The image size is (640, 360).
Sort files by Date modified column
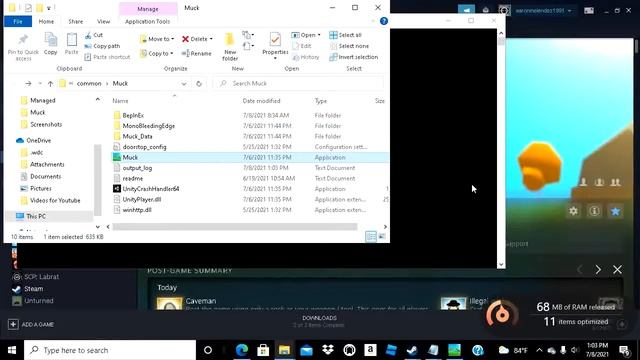pyautogui.click(x=261, y=101)
